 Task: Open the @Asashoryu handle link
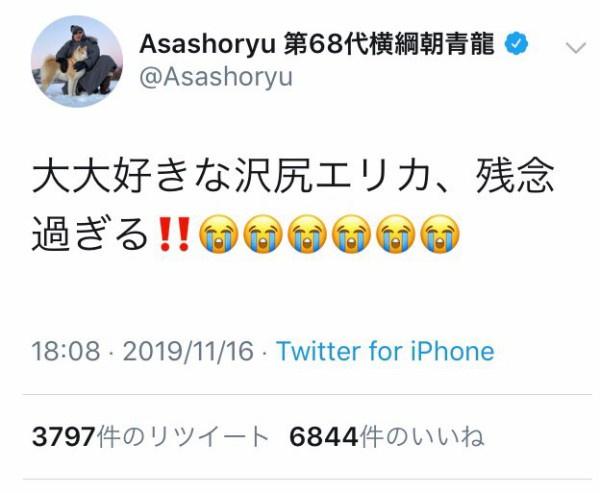216,77
